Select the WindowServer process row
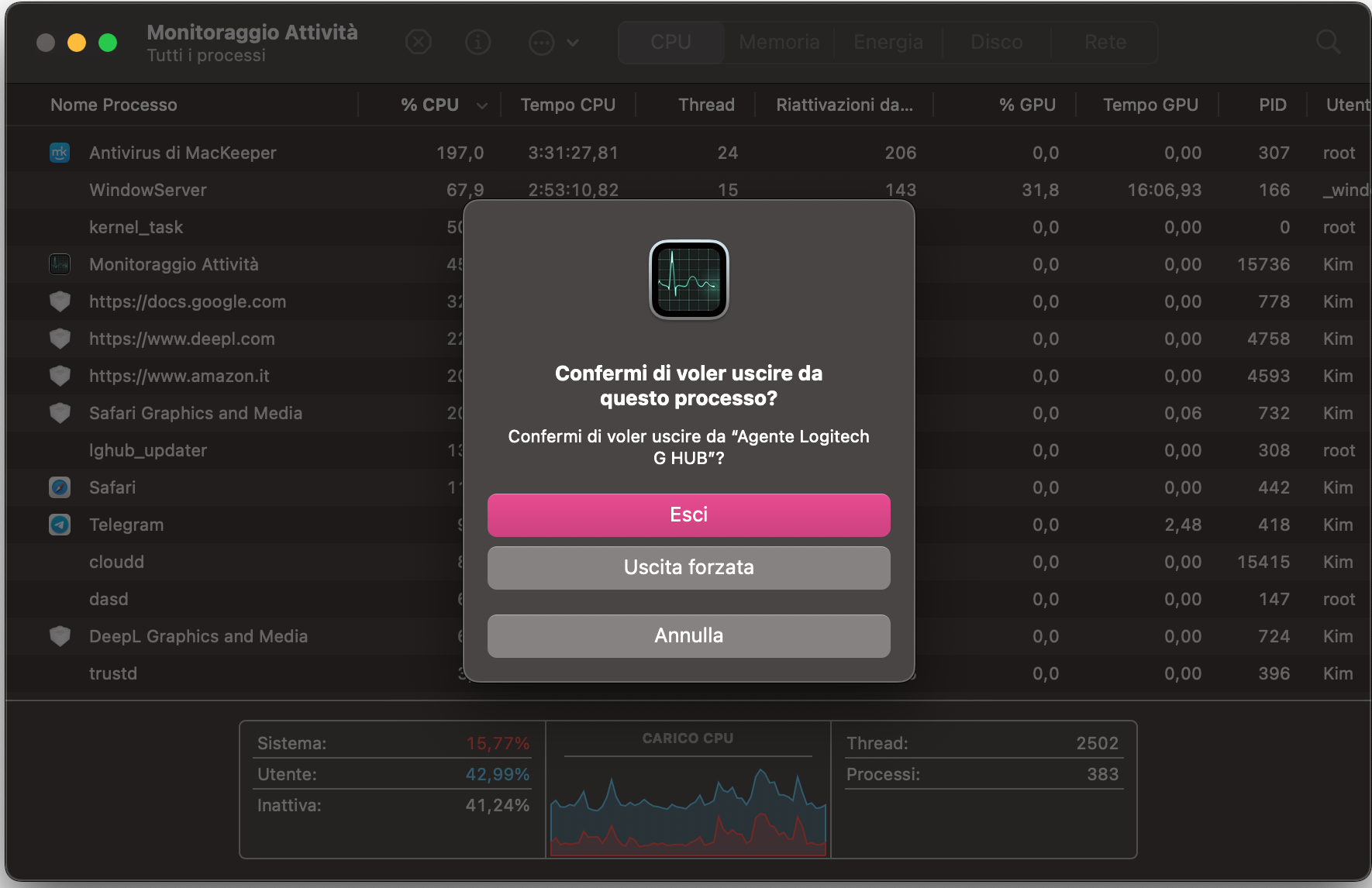This screenshot has height=888, width=1372. 688,190
